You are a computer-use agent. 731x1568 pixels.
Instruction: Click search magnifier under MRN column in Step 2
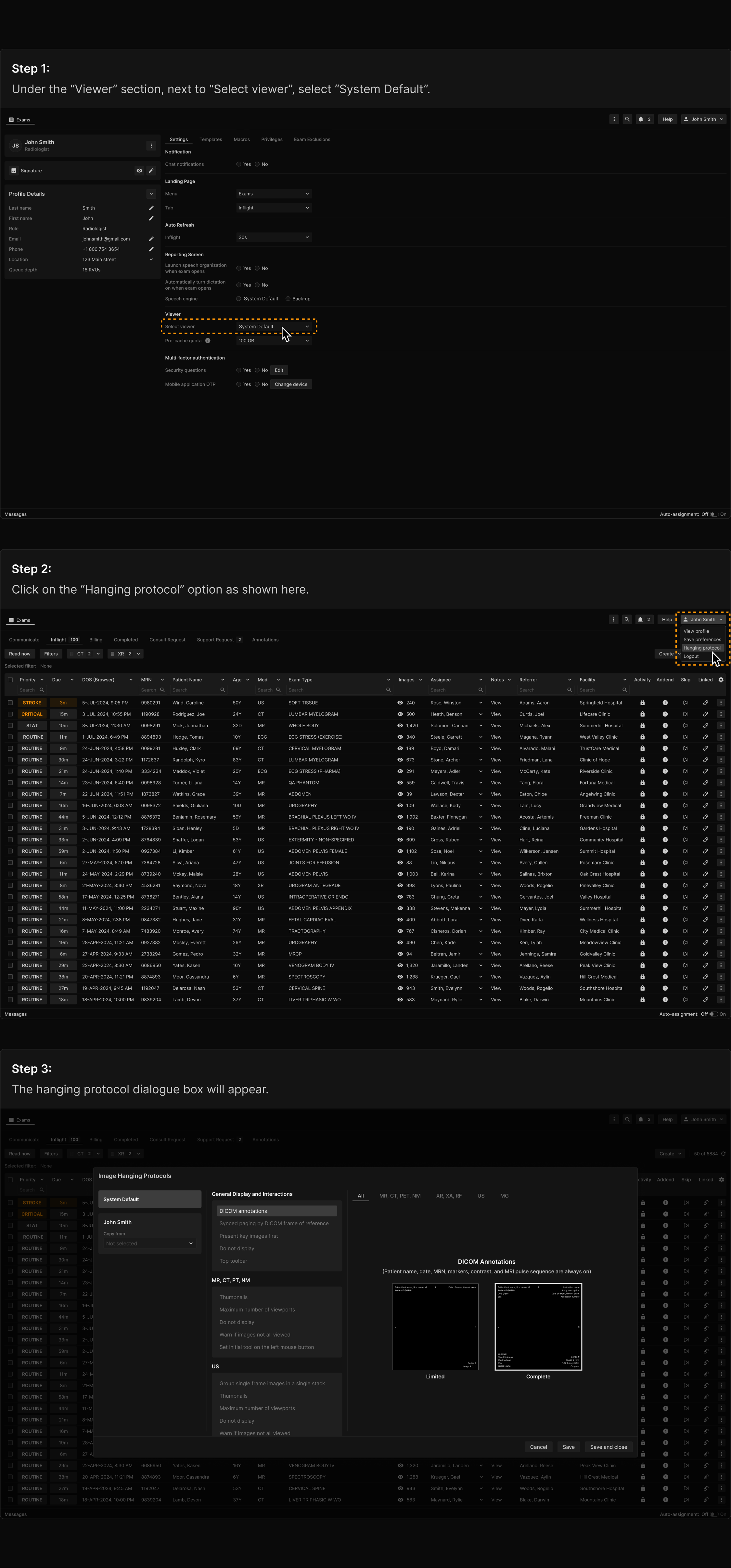pos(162,690)
